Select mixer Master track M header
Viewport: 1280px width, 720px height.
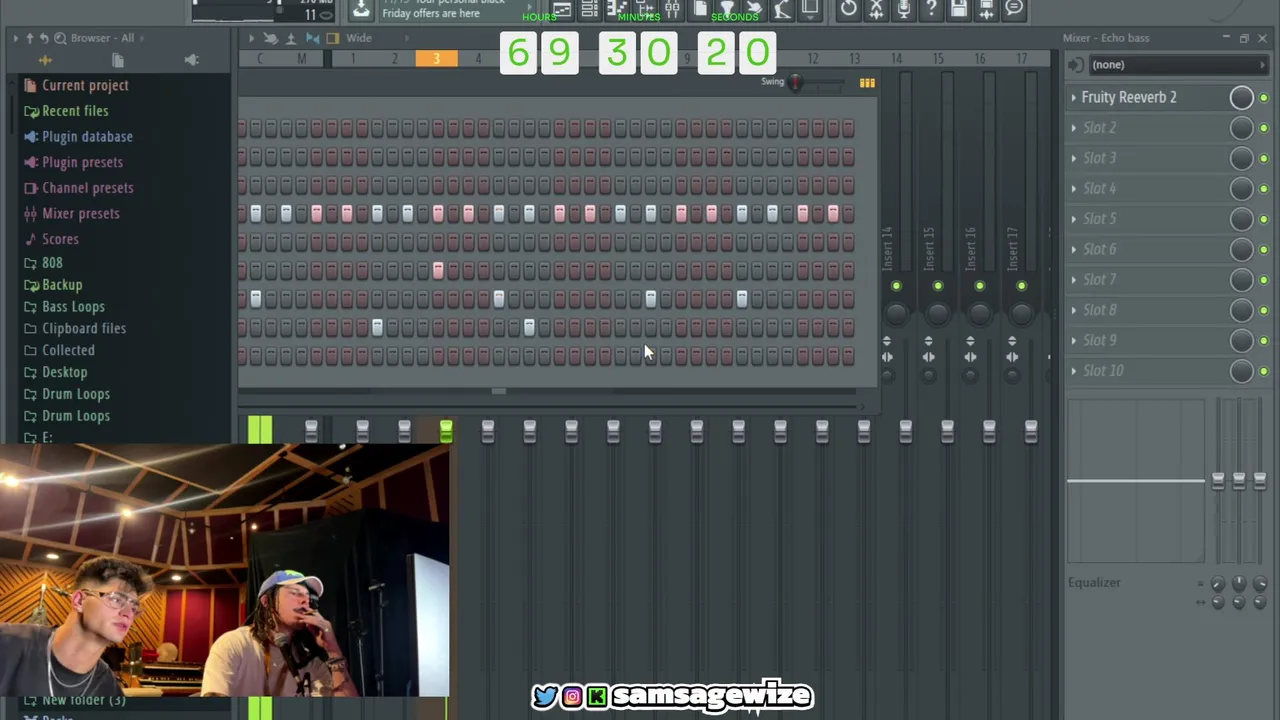pos(301,59)
